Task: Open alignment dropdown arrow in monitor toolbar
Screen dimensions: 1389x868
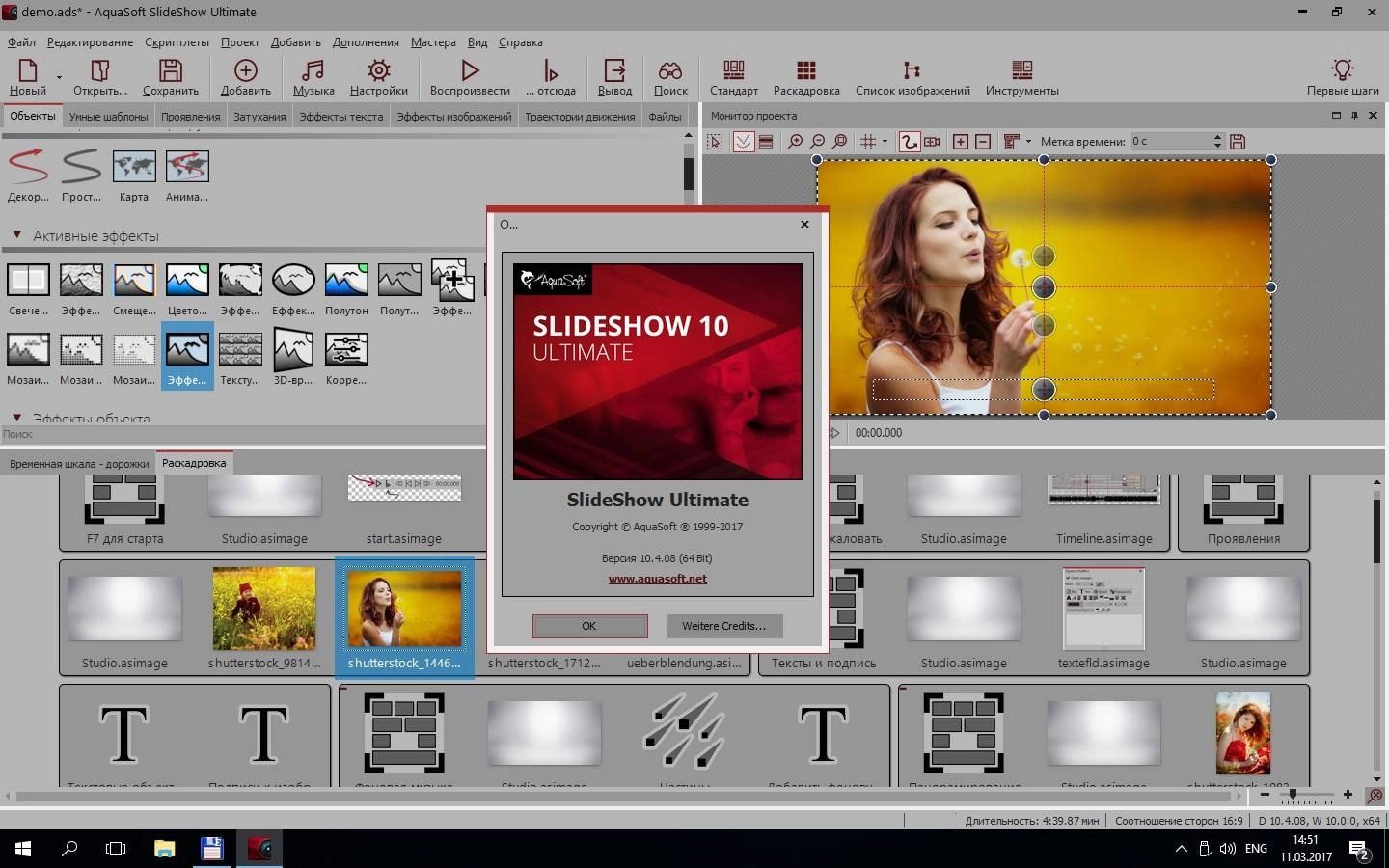Action: point(1028,142)
